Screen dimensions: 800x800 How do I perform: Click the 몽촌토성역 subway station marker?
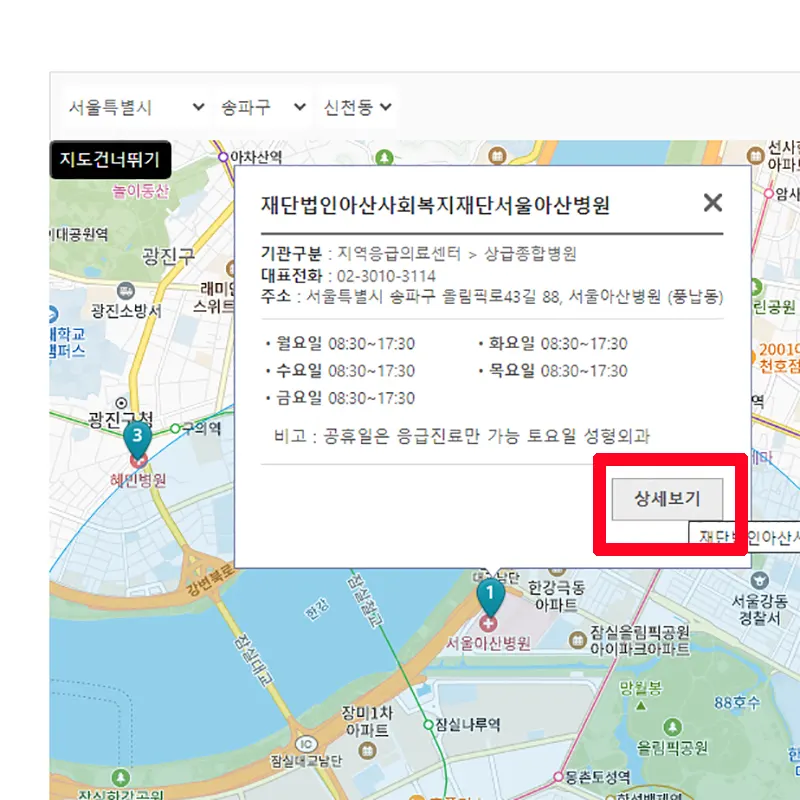coord(559,777)
